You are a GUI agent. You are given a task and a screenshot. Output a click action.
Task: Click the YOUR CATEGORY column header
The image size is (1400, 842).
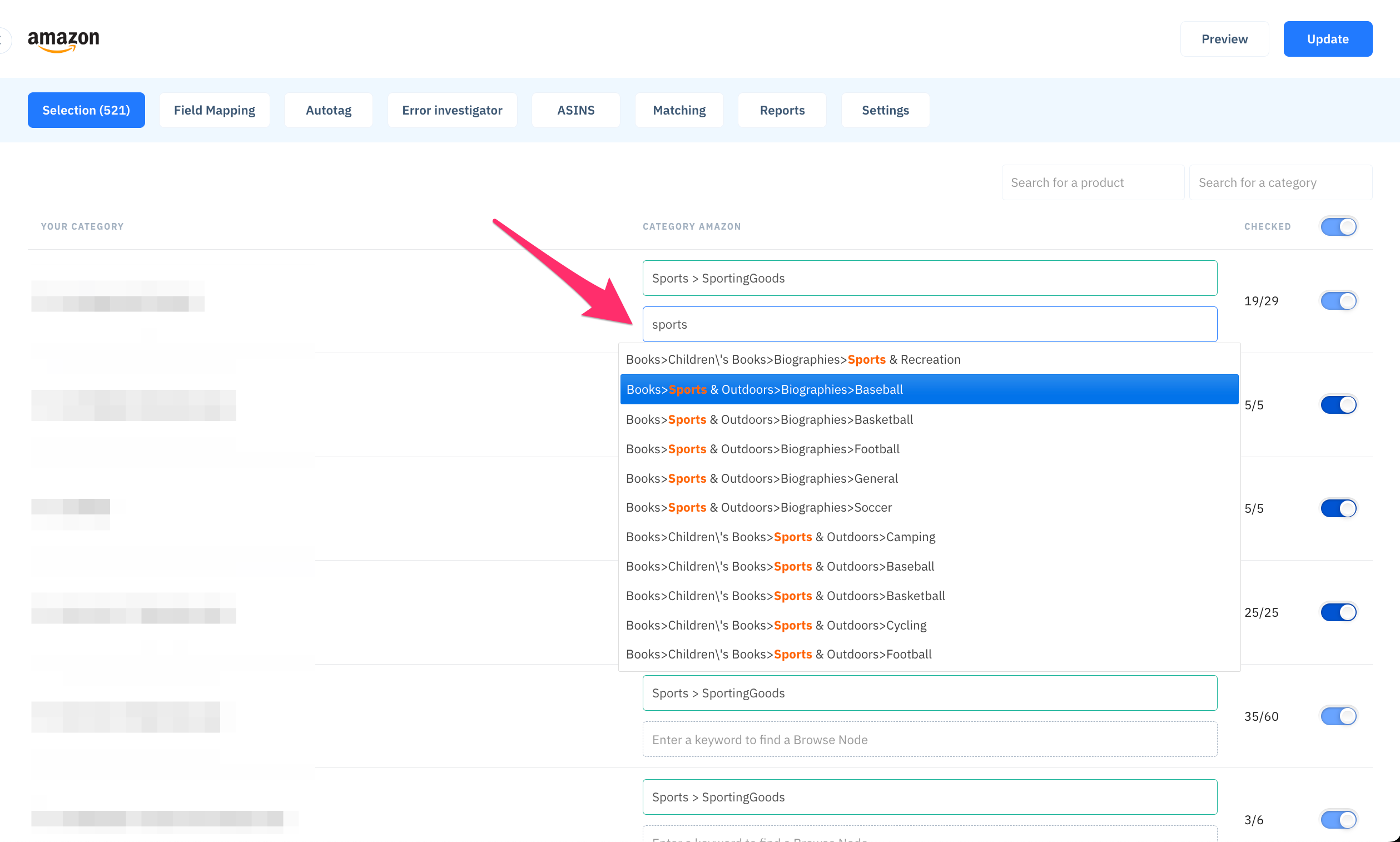click(x=82, y=226)
